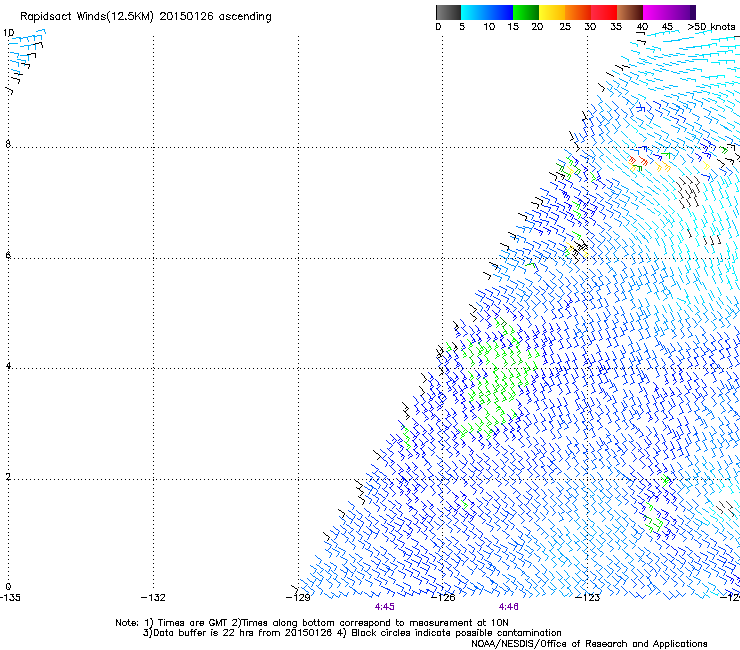
Task: Click the longitude label '-123'
Action: click(588, 598)
